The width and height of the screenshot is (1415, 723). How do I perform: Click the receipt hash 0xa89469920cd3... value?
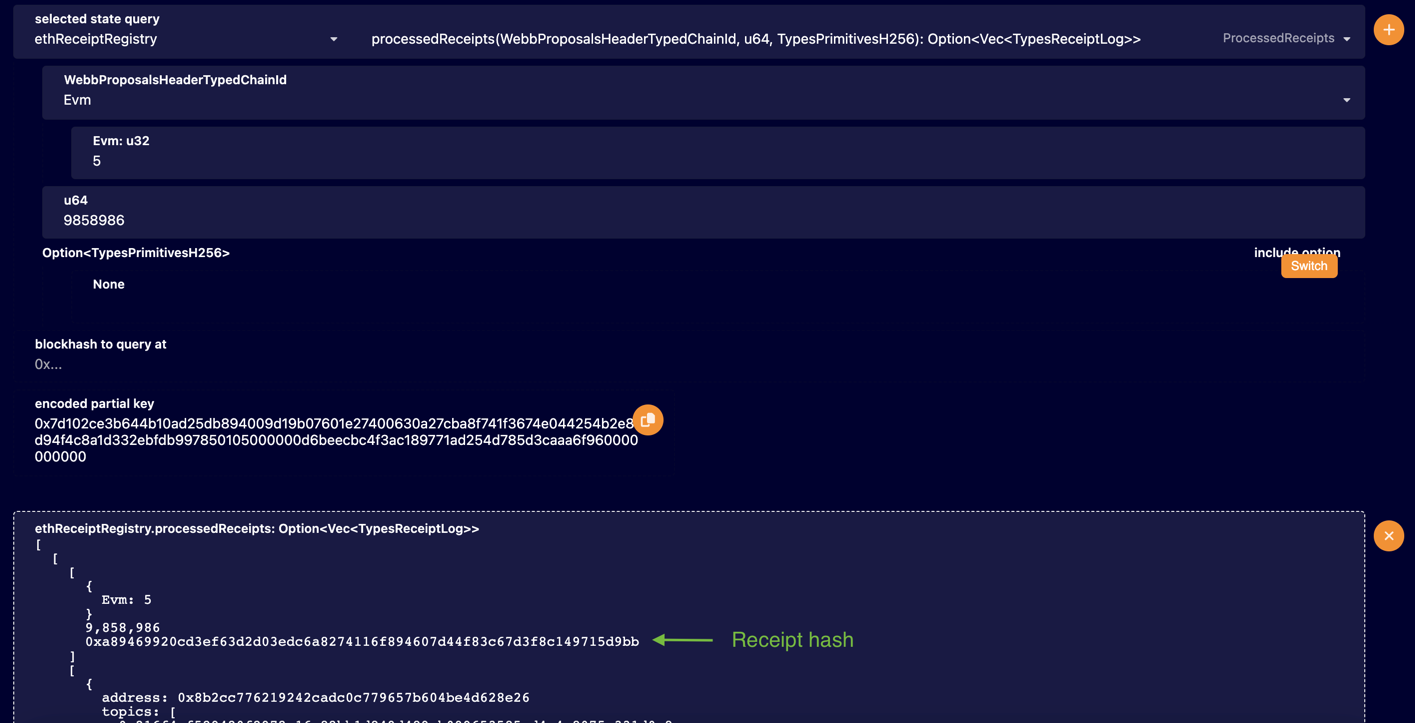pyautogui.click(x=362, y=642)
